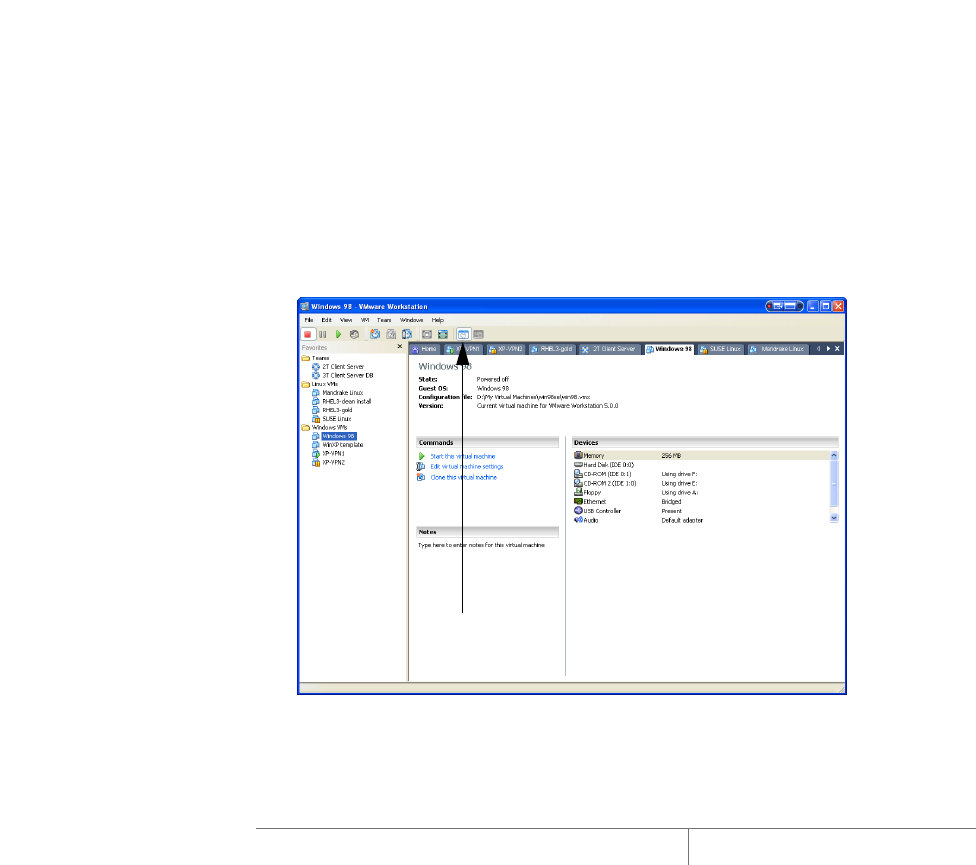Switch to the Home tab

click(425, 349)
